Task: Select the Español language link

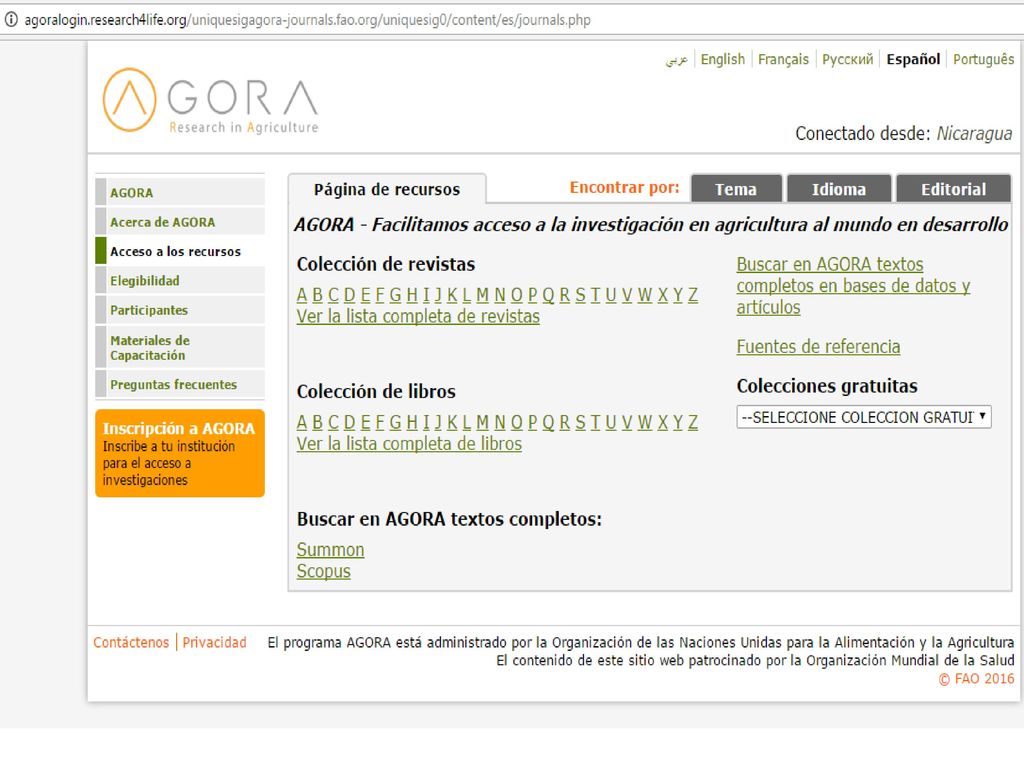Action: coord(913,59)
